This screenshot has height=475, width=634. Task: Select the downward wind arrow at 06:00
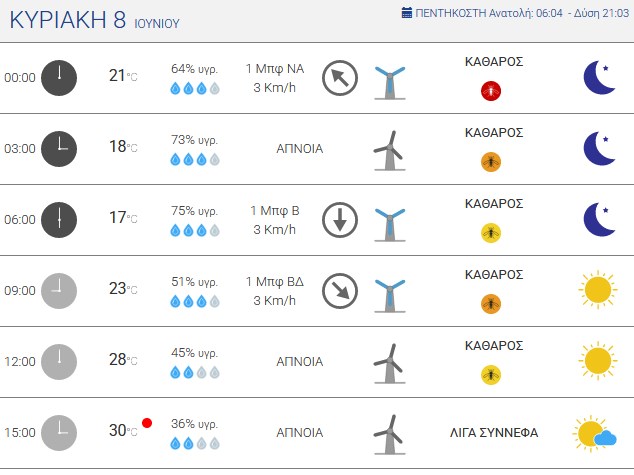point(340,220)
